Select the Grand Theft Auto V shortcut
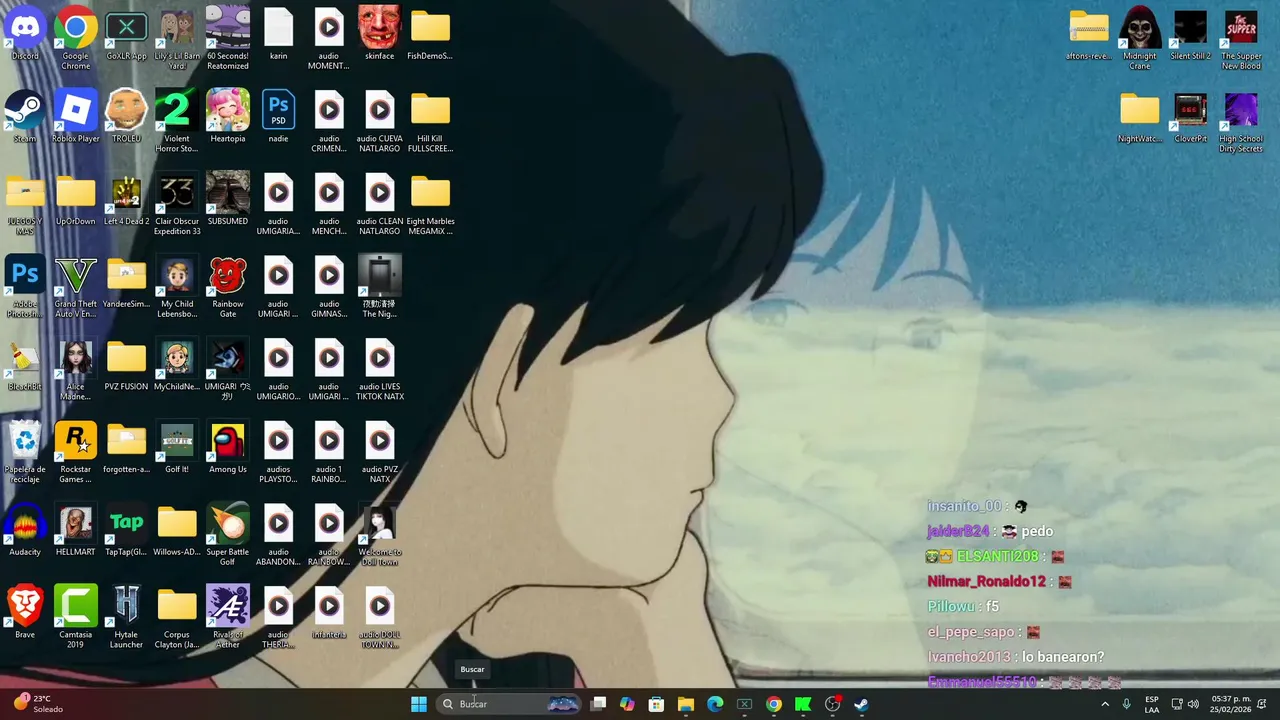This screenshot has height=720, width=1280. tap(76, 287)
